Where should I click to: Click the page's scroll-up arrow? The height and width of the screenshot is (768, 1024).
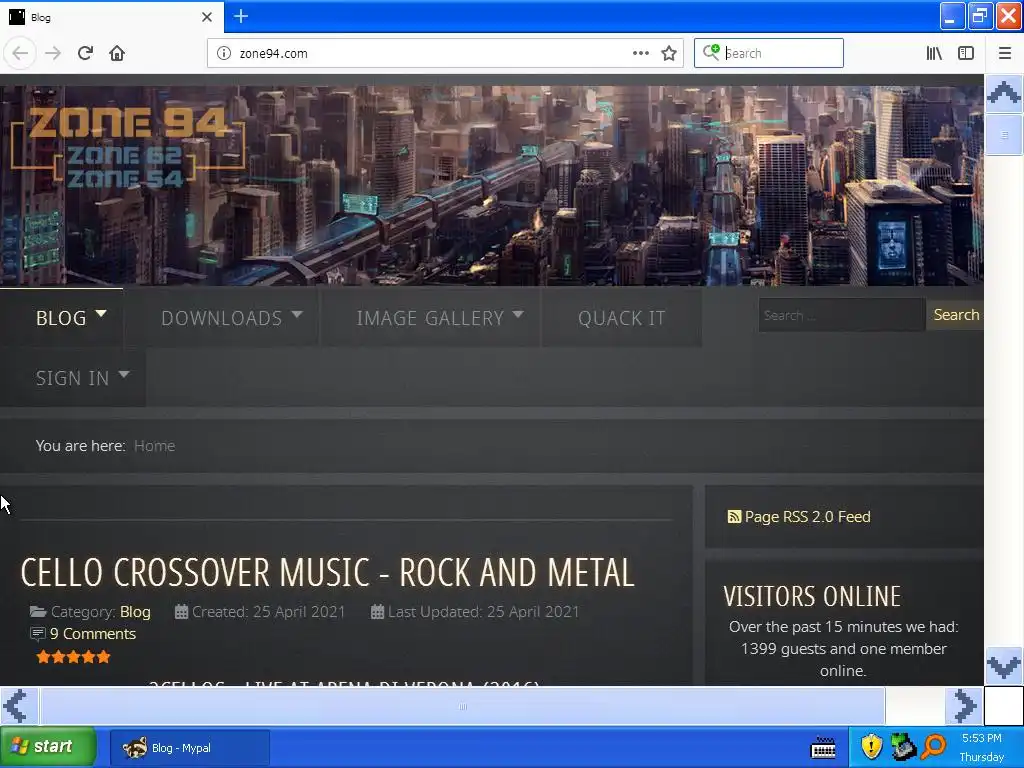click(1004, 93)
